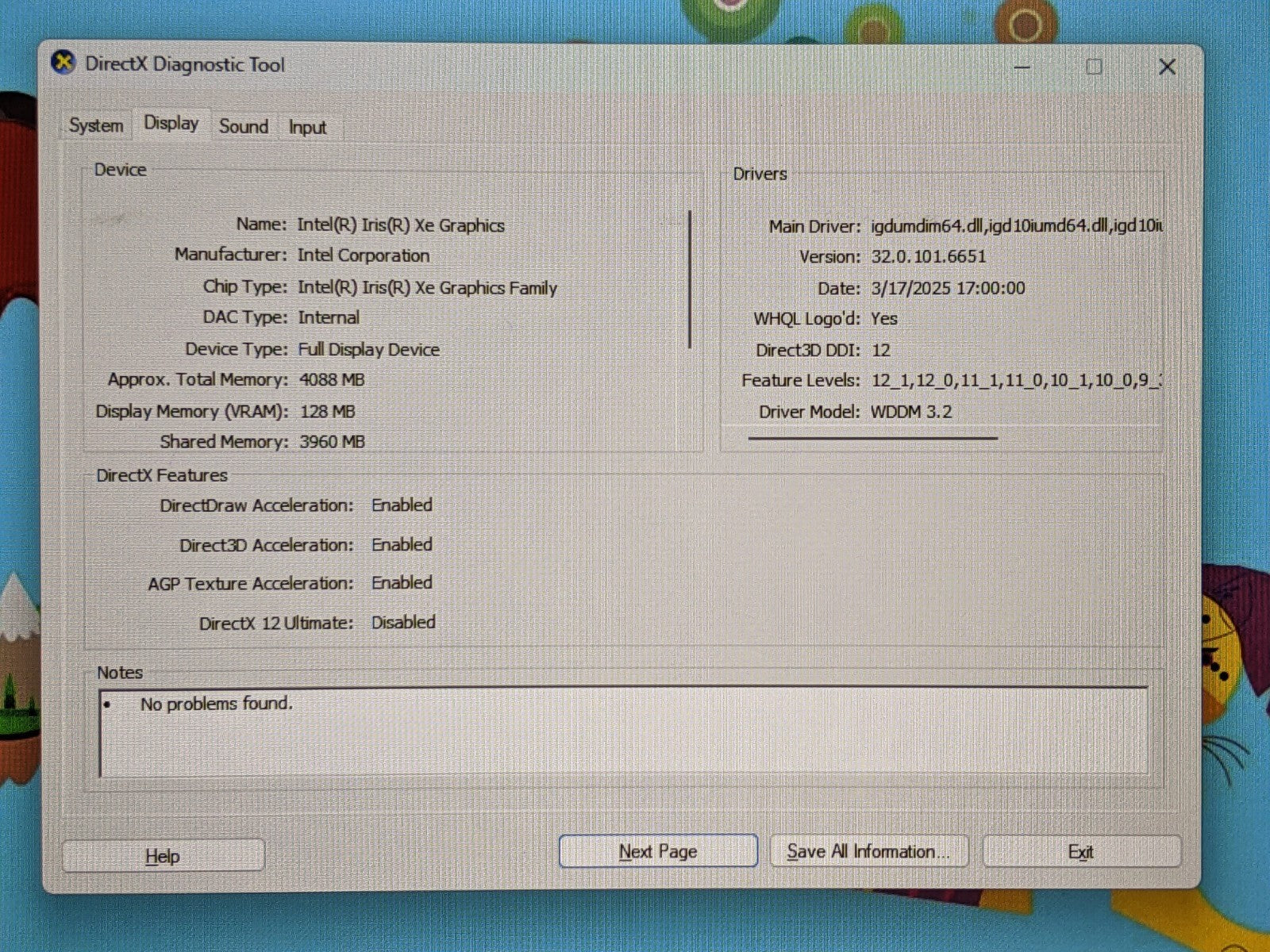Exit the diagnostic tool via Exit button
This screenshot has width=1270, height=952.
tap(1080, 852)
